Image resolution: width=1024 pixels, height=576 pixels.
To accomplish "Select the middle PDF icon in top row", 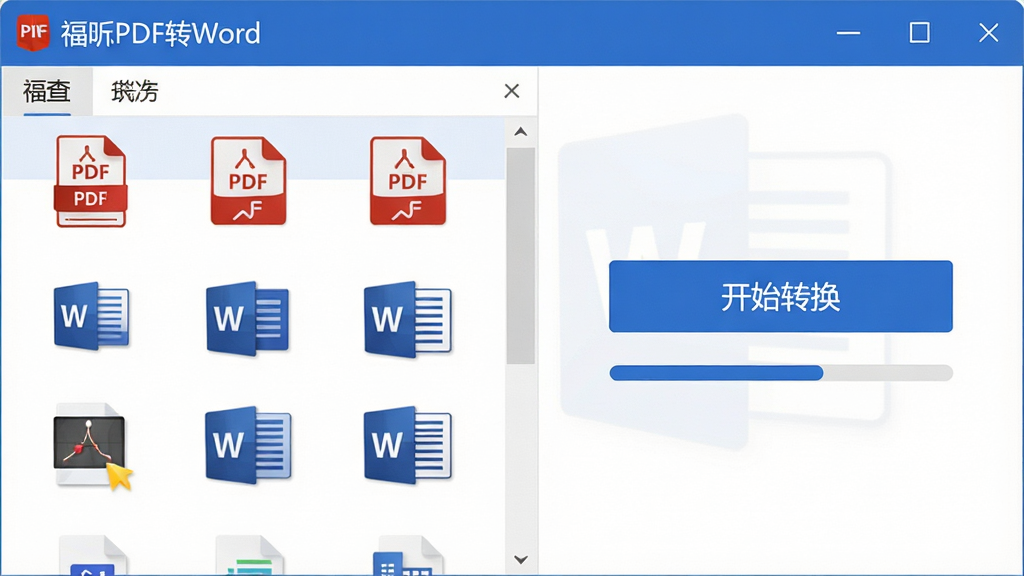I will coord(248,181).
